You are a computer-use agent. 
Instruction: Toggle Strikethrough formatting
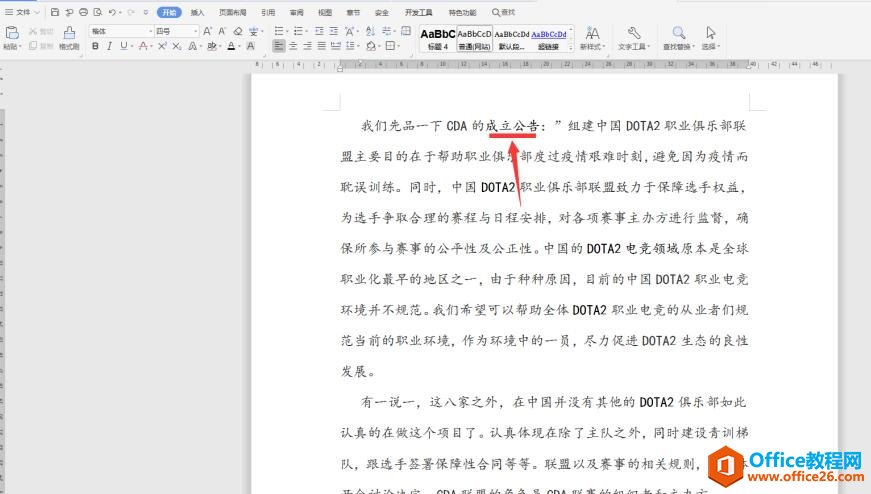(x=143, y=46)
